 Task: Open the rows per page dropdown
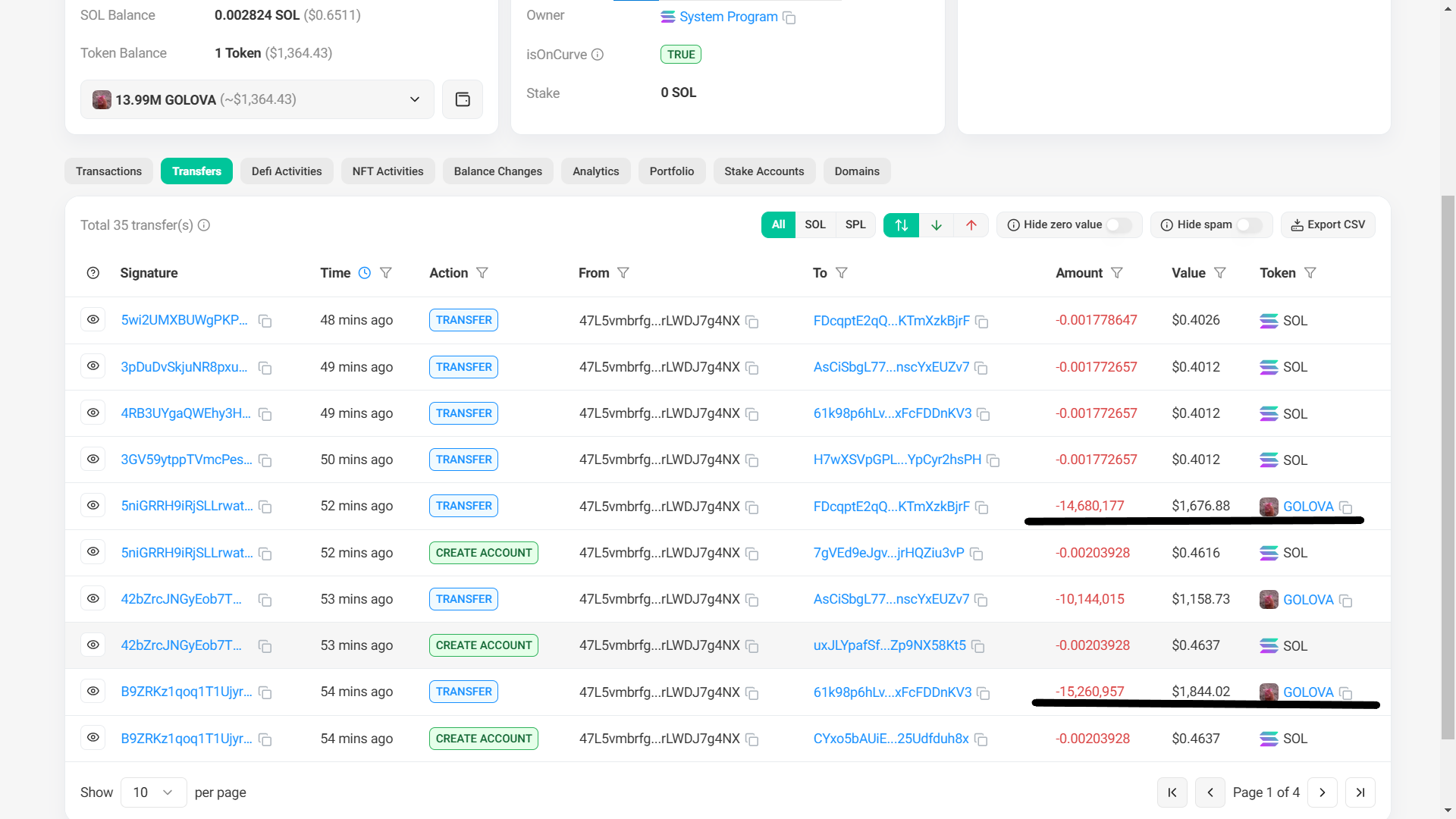pos(153,792)
